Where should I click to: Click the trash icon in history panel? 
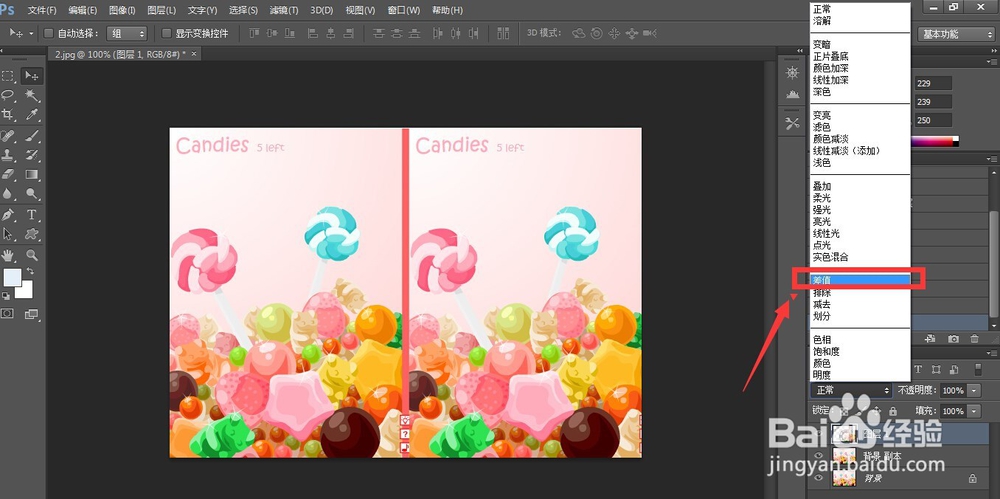pyautogui.click(x=974, y=339)
